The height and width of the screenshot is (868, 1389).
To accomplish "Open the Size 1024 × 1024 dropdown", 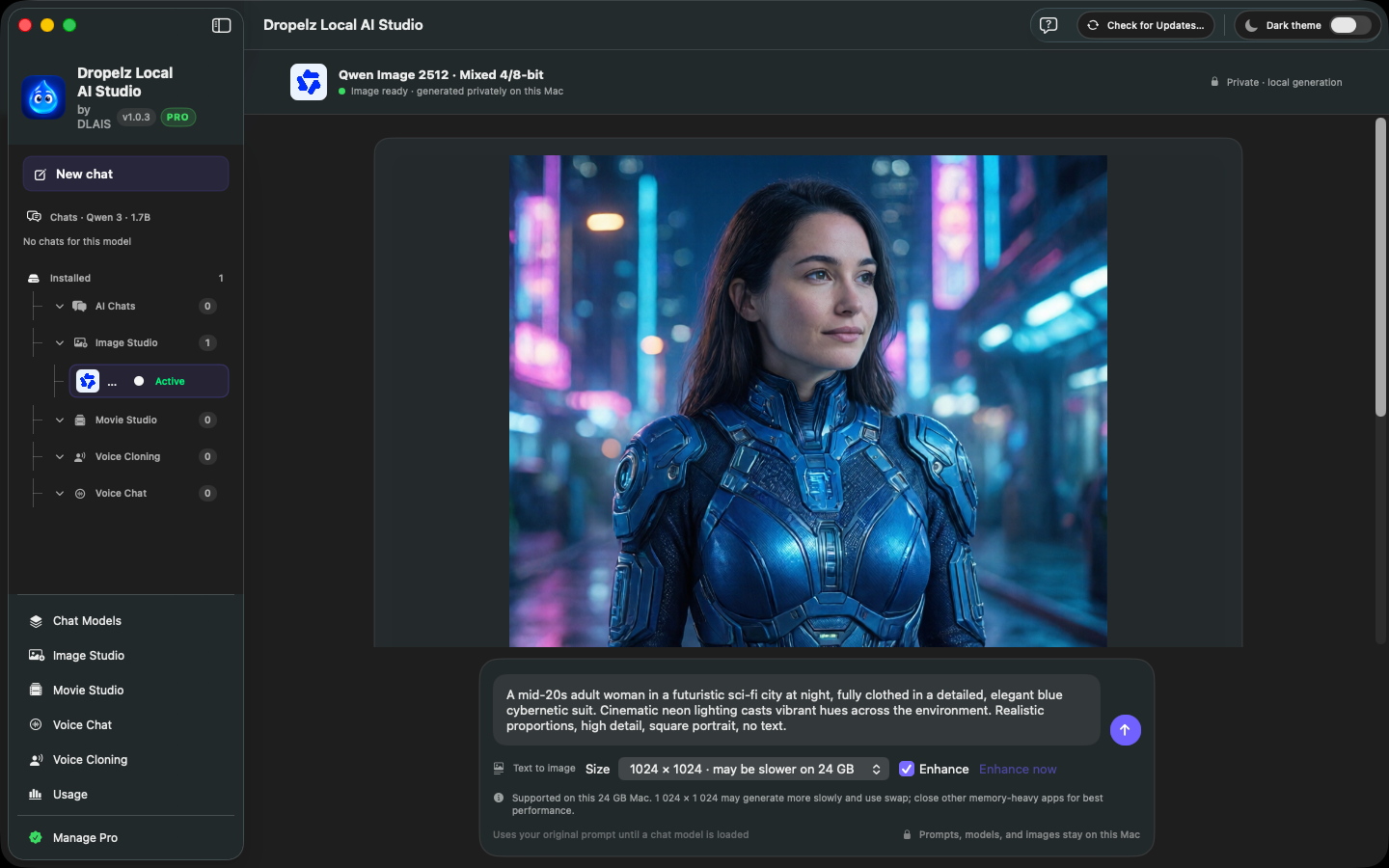I will tap(753, 769).
